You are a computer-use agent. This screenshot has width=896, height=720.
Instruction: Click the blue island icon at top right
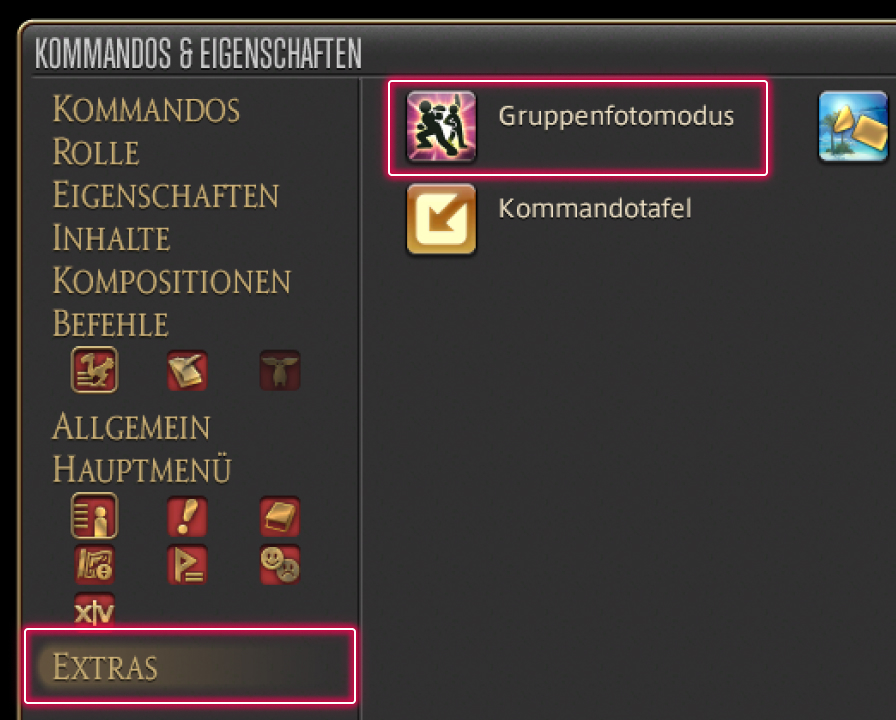tap(853, 126)
